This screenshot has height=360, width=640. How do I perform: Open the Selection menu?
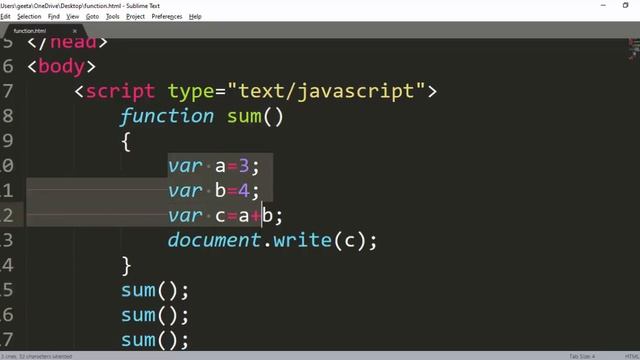[x=29, y=17]
